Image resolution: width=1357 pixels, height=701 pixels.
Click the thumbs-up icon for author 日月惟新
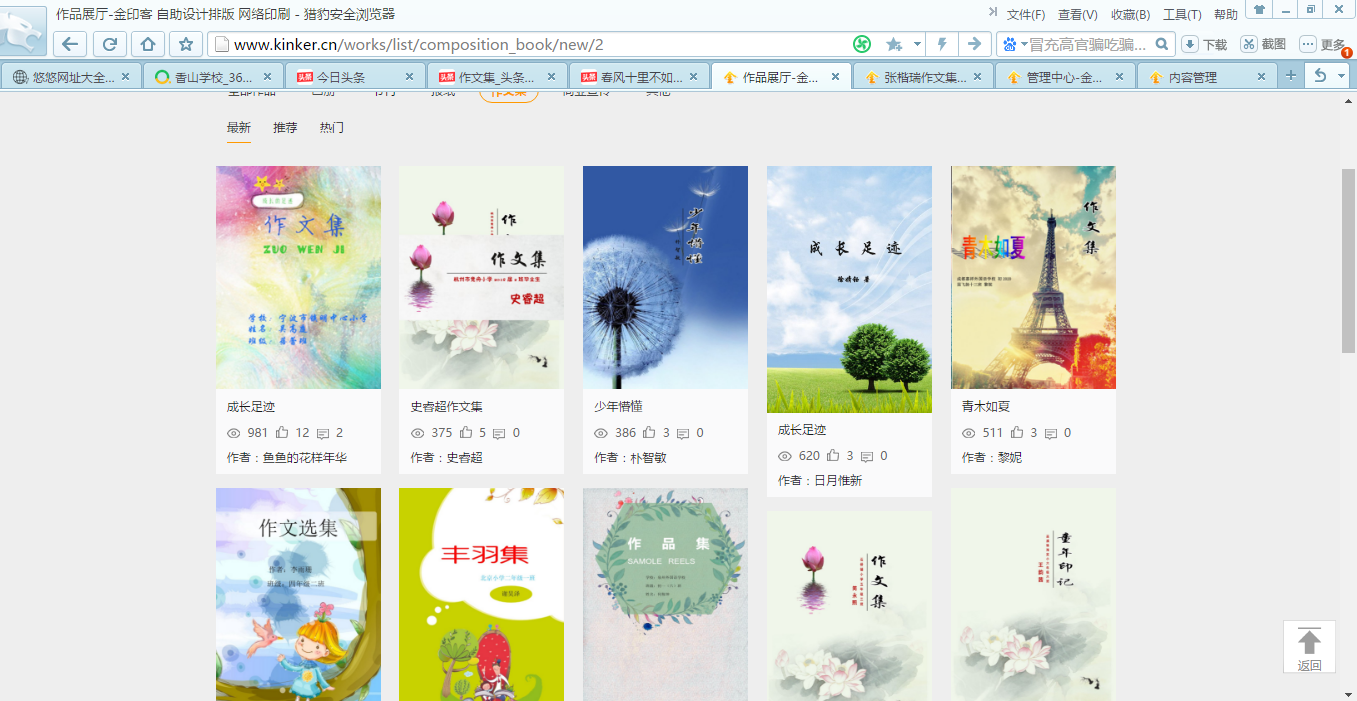[x=833, y=456]
